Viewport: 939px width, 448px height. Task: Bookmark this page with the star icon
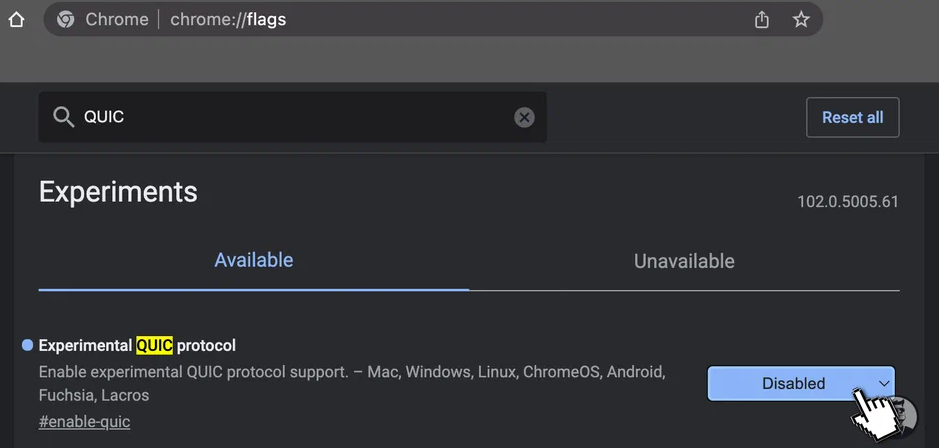[x=801, y=20]
